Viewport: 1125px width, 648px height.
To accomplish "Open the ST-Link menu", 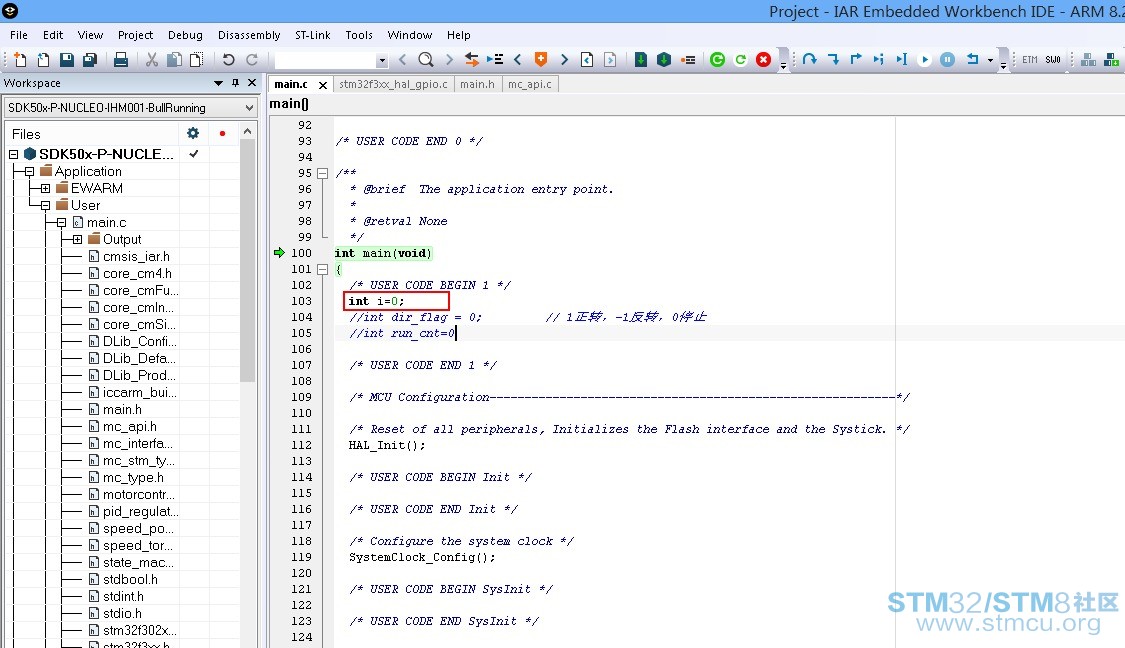I will [312, 35].
